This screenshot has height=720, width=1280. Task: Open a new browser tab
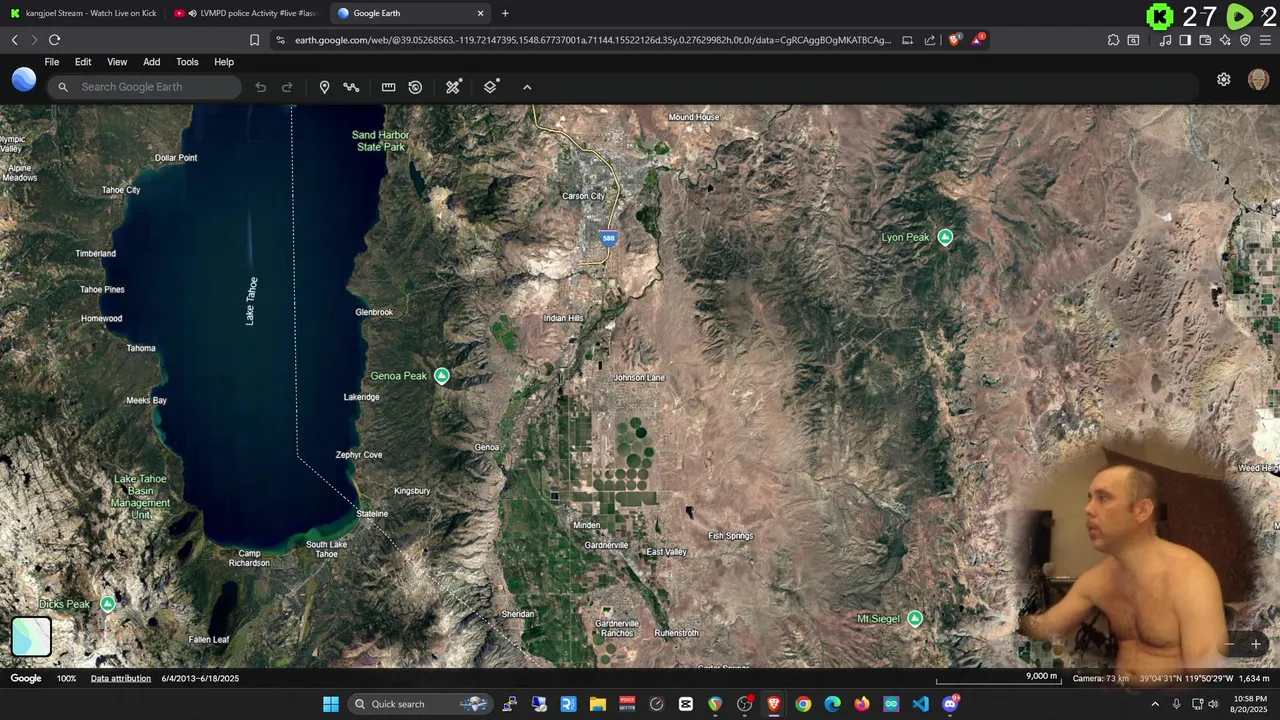click(x=505, y=13)
